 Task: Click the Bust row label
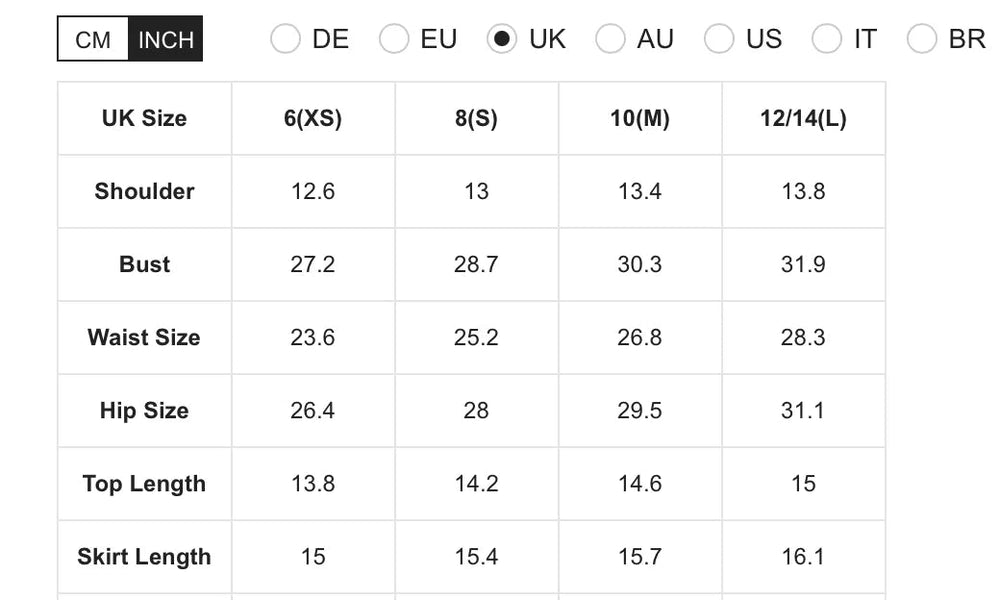[x=144, y=264]
